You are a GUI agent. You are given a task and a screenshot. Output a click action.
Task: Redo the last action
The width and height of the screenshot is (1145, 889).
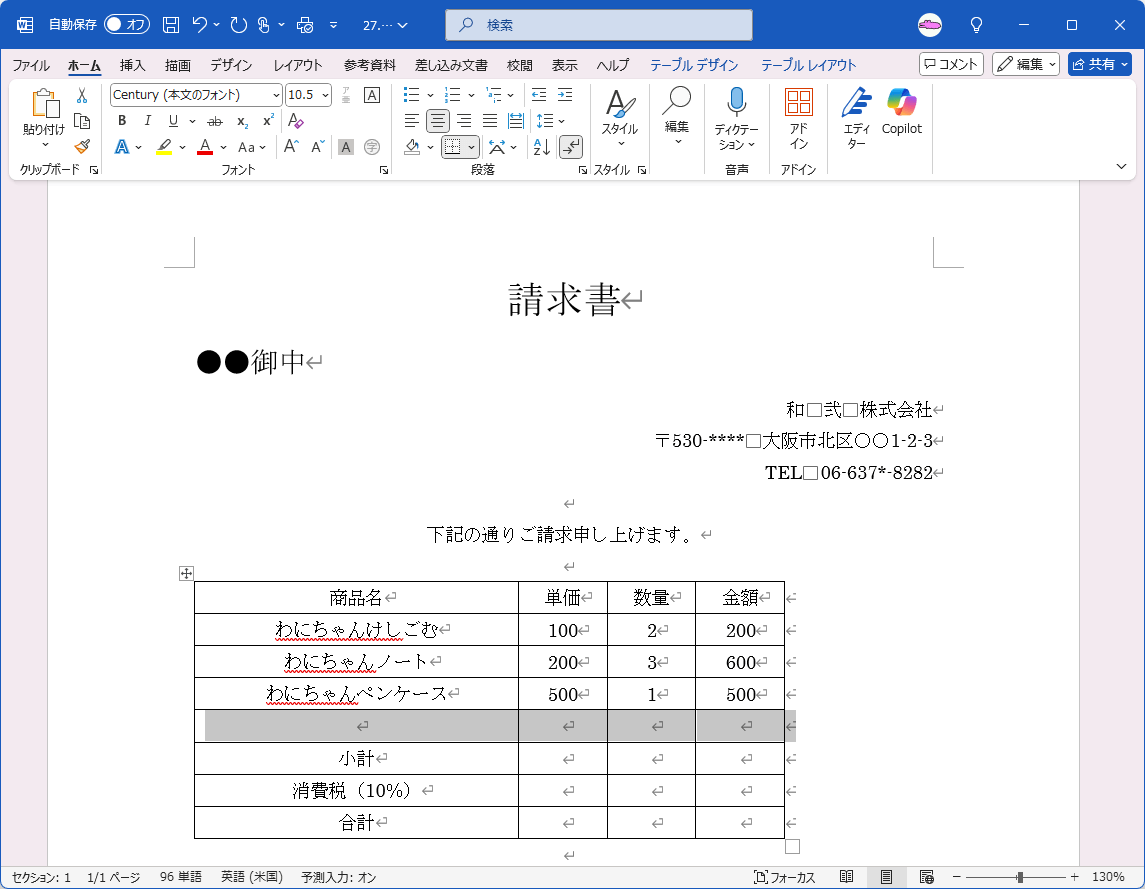click(x=239, y=25)
